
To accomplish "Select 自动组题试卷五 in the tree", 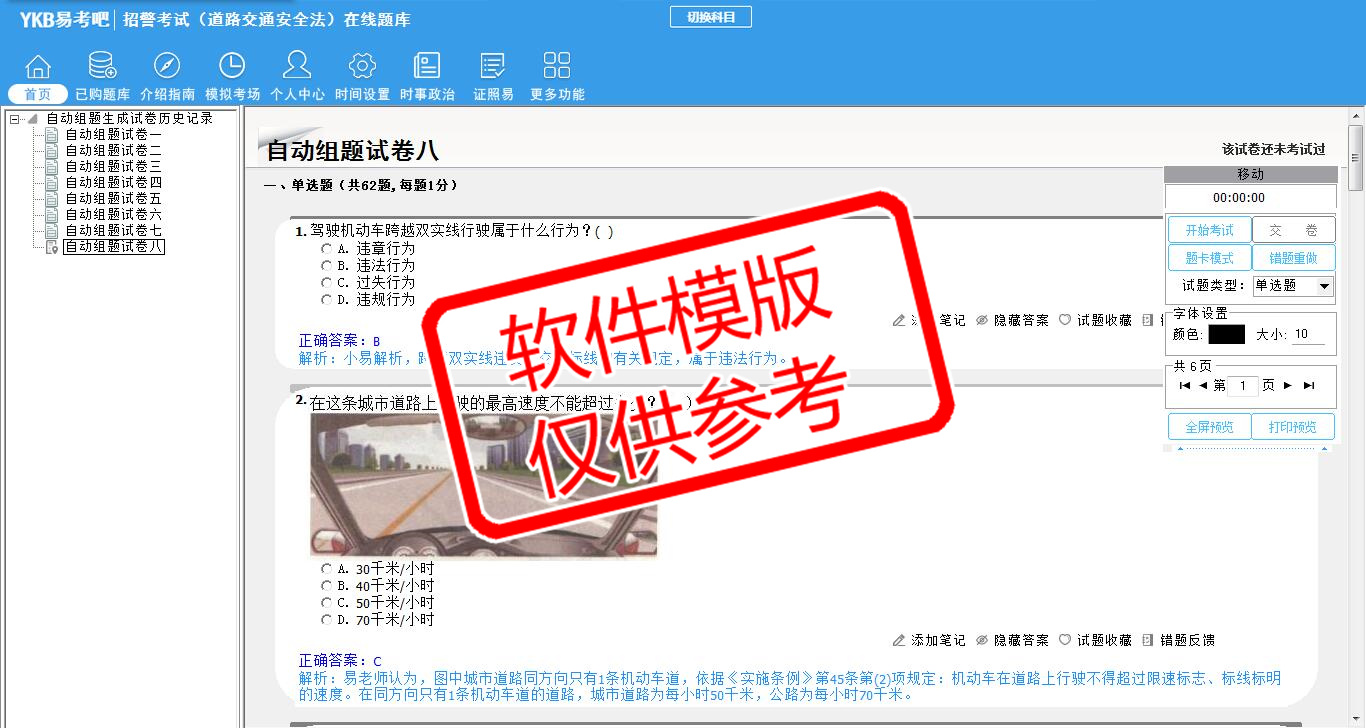I will click(113, 199).
